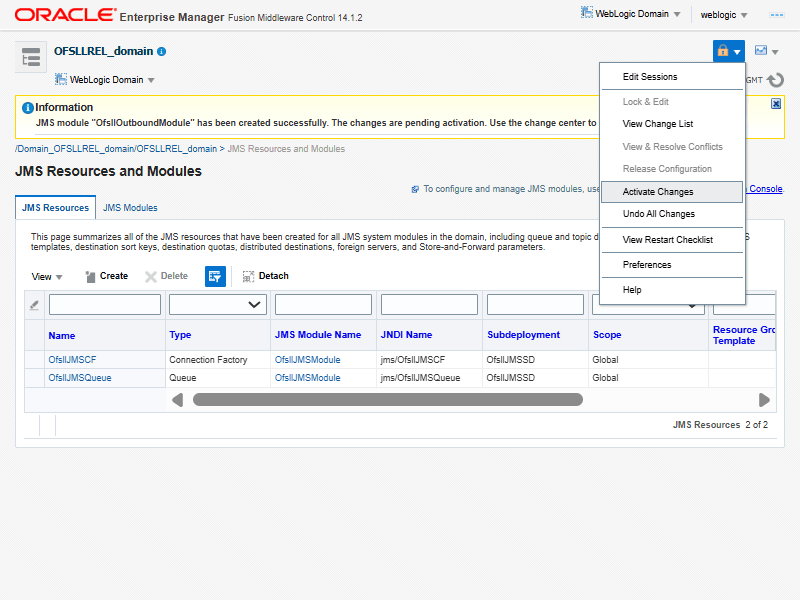Click the left scroll arrow of the table
The image size is (800, 600).
178,399
